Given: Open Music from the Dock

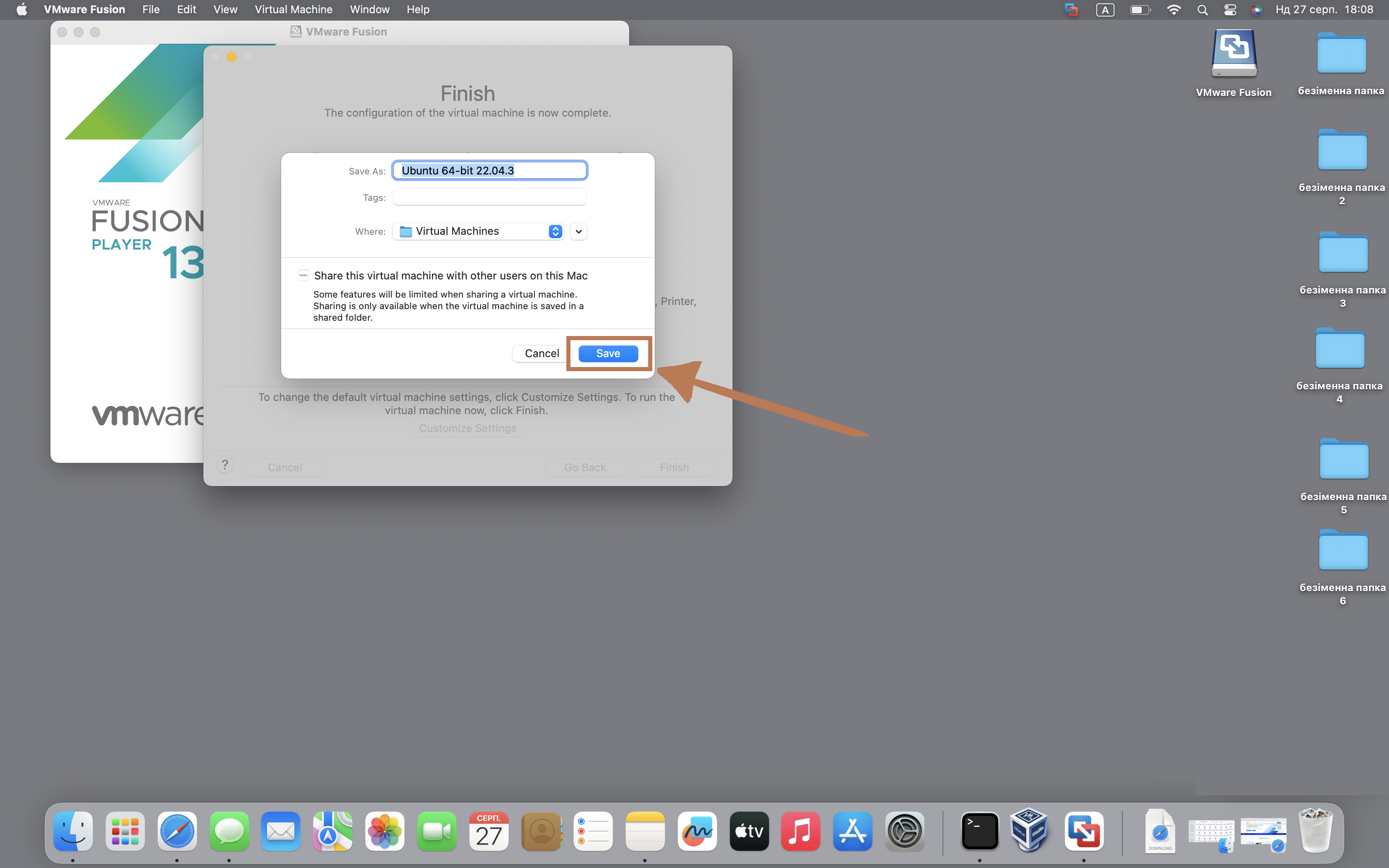Looking at the screenshot, I should 801,831.
